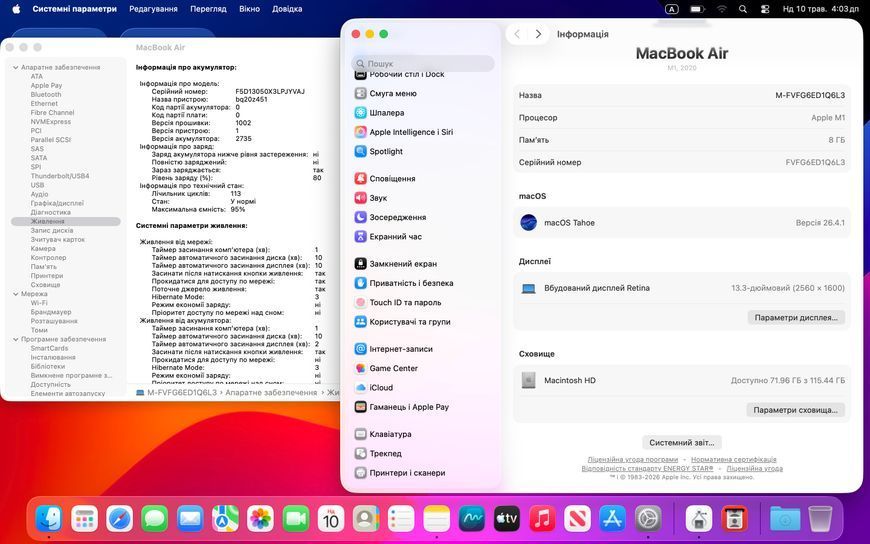
Task: Open Notes app in the Dock
Action: coord(437,519)
